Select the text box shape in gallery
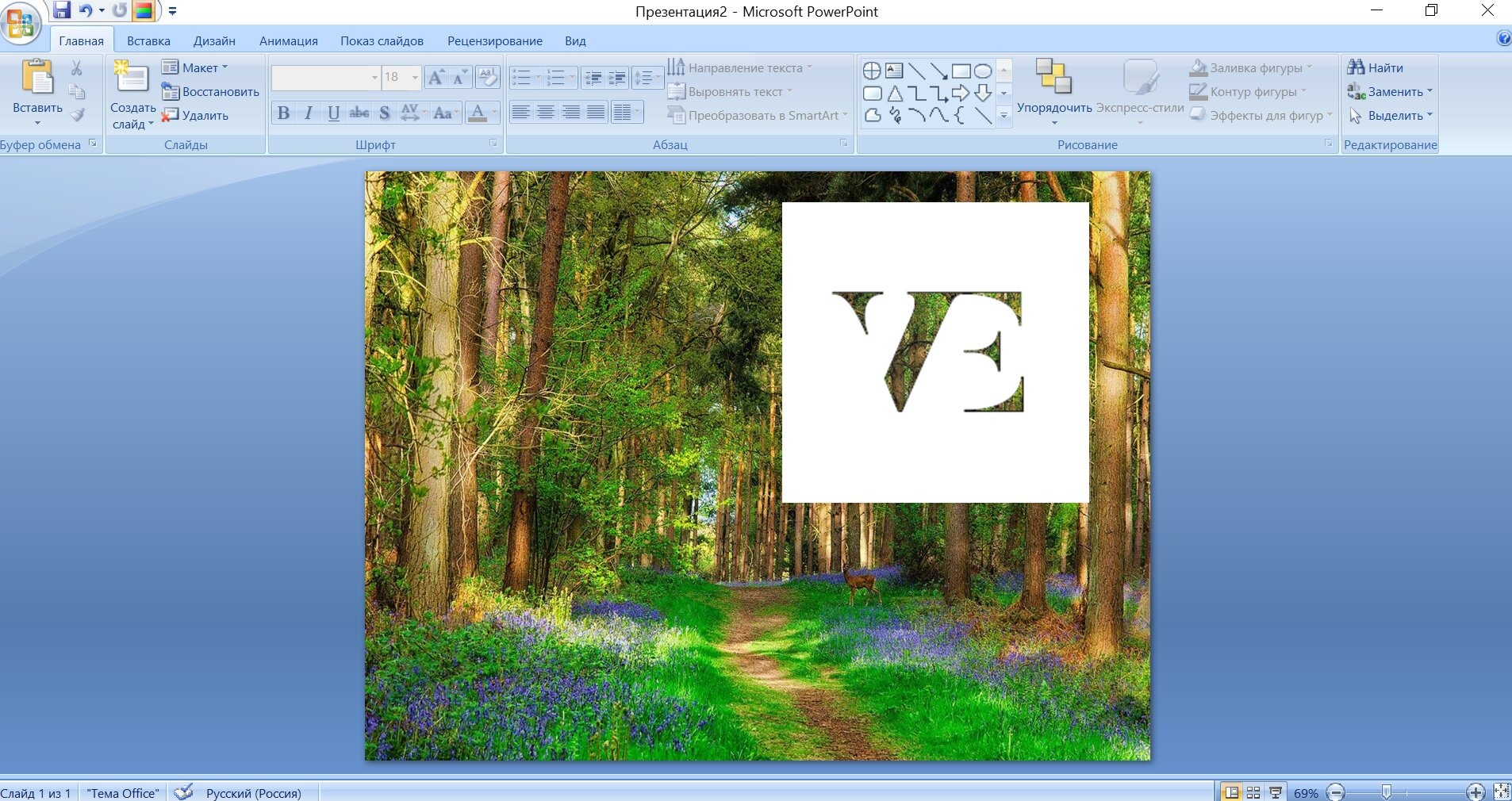 894,71
